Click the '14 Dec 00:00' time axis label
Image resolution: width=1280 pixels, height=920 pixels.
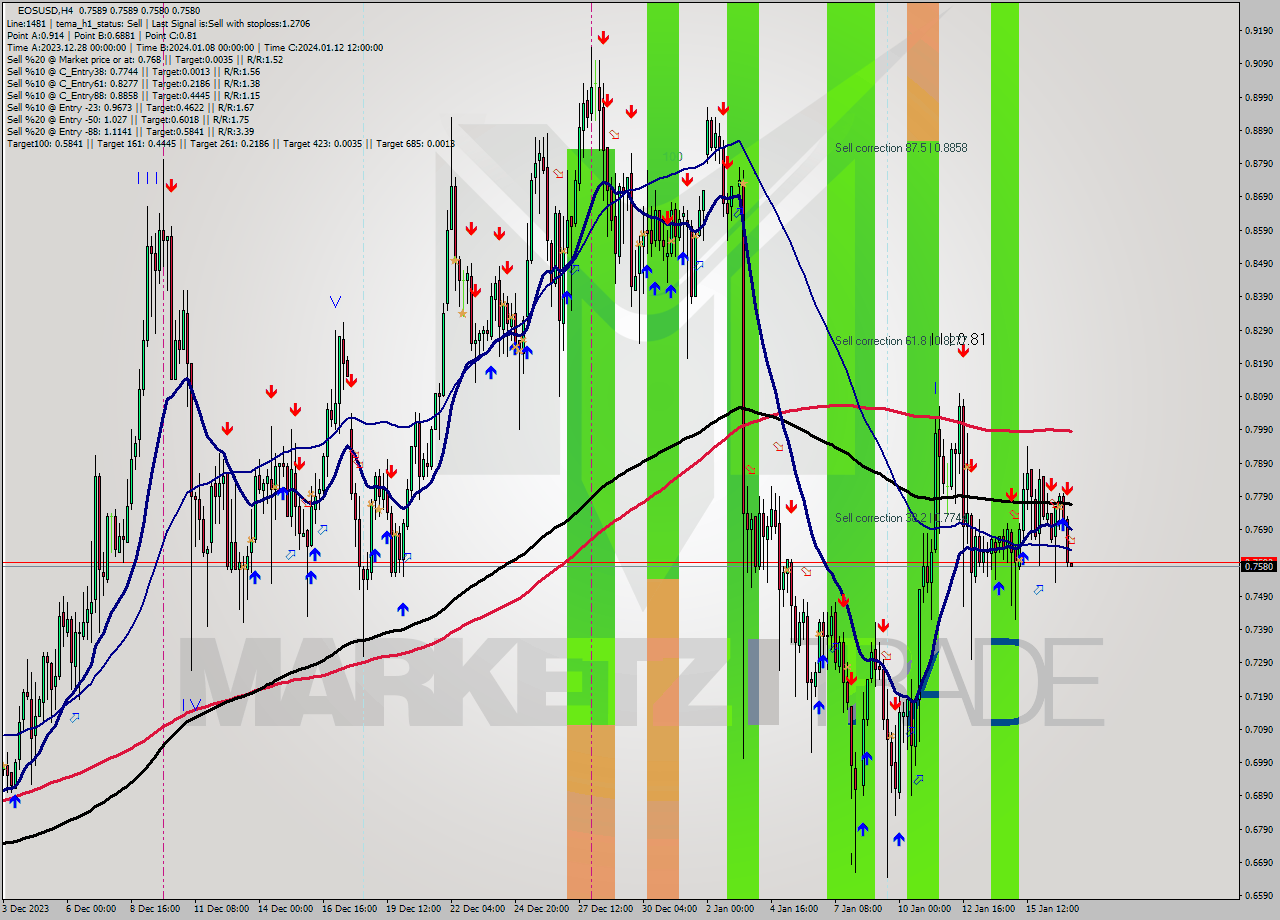[285, 909]
